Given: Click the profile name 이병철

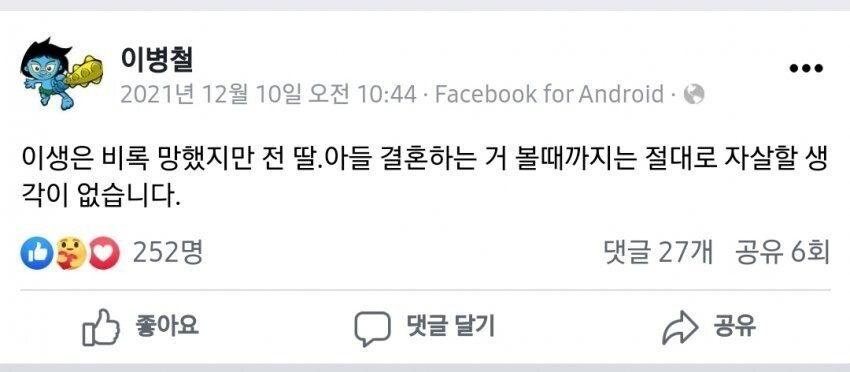Looking at the screenshot, I should tap(156, 62).
